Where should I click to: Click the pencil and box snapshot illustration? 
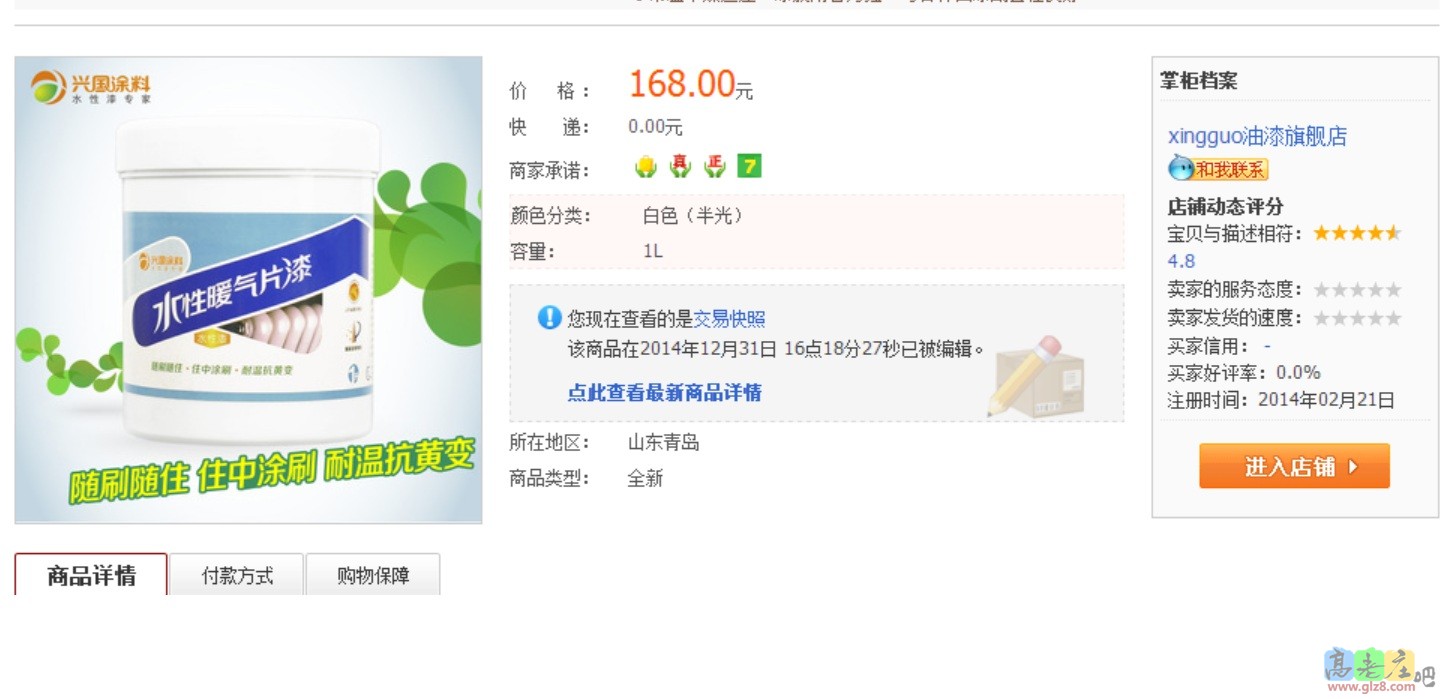tap(1036, 376)
